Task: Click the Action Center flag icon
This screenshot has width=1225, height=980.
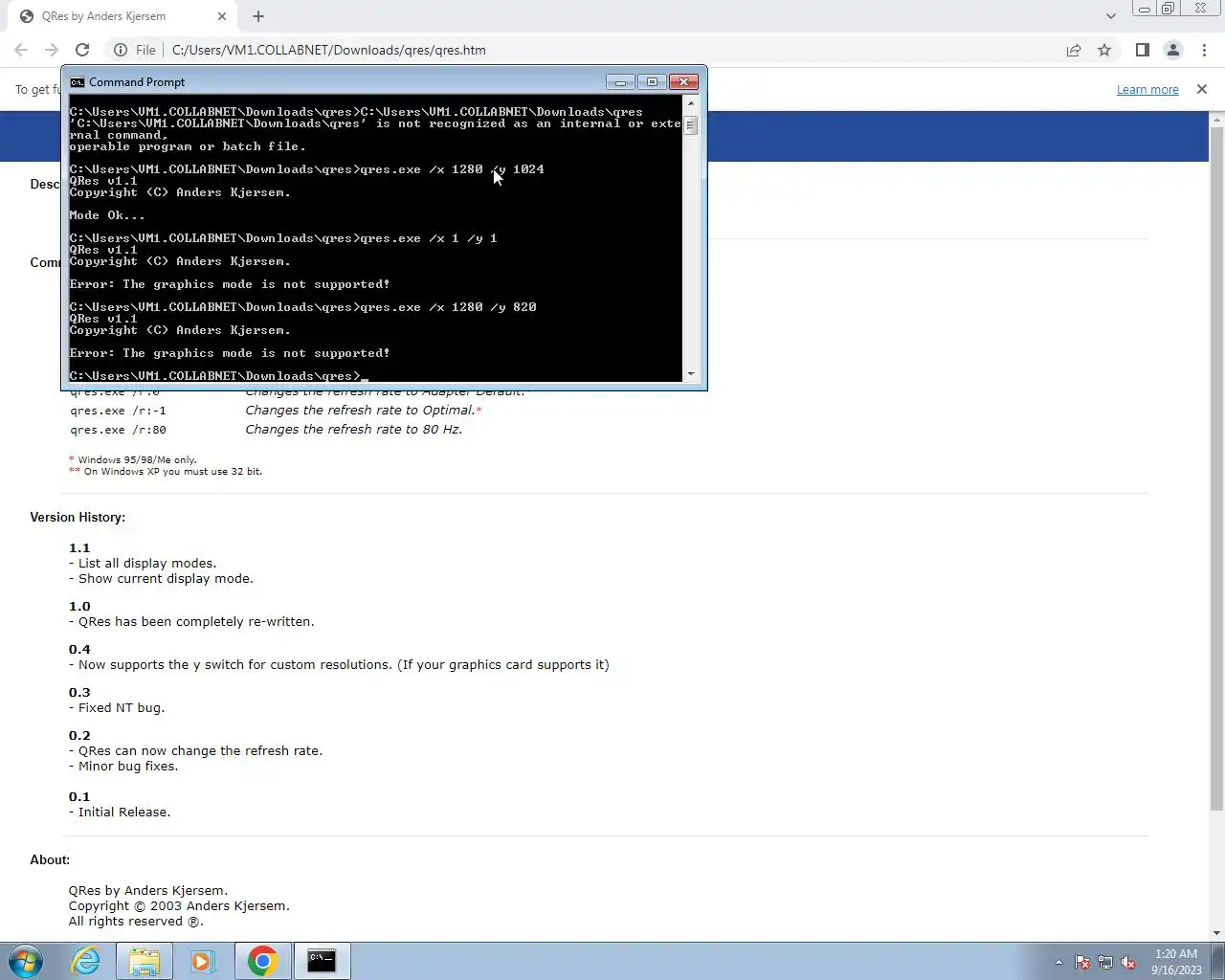Action: (x=1082, y=963)
